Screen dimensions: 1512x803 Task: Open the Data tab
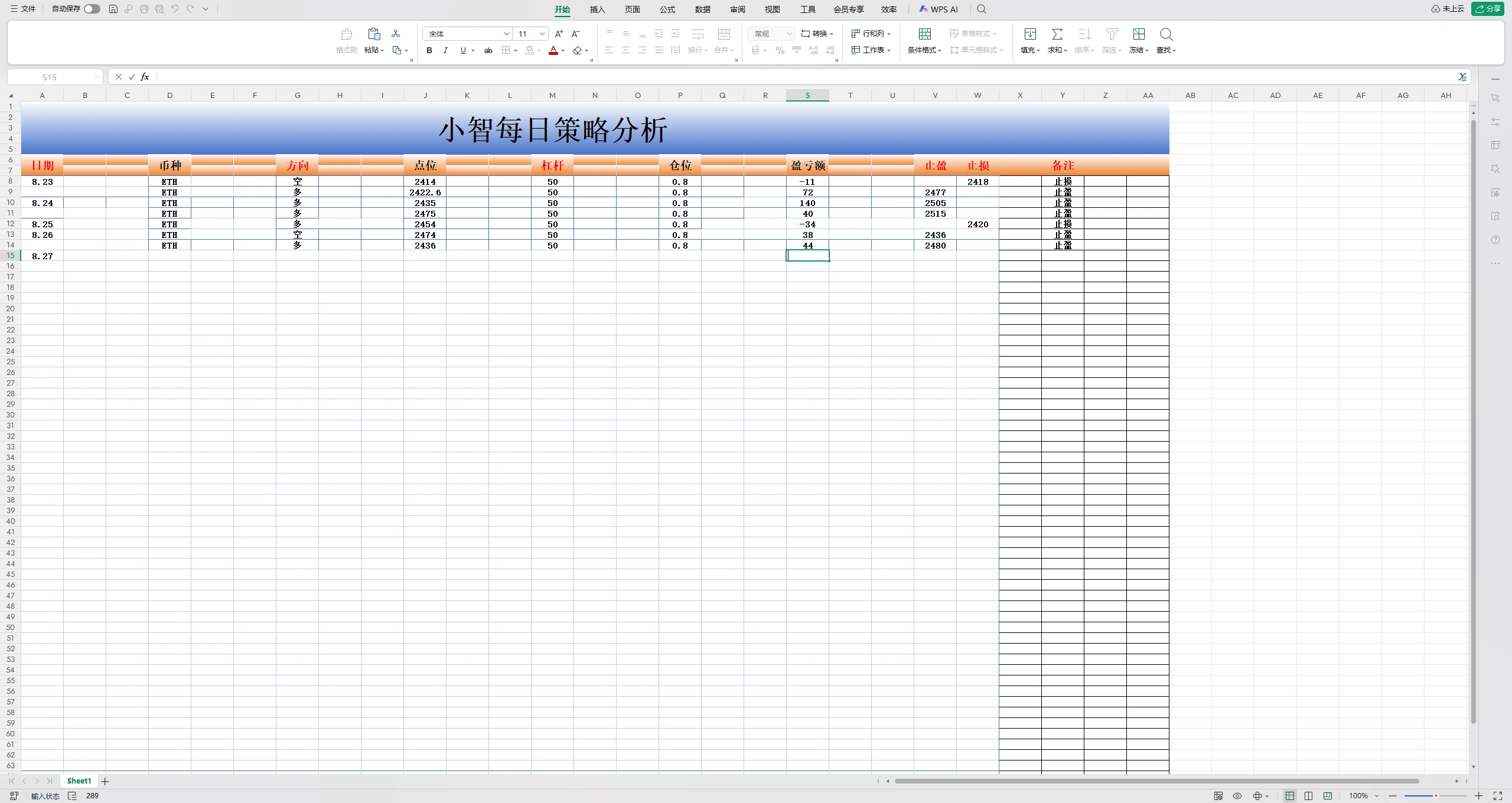702,9
